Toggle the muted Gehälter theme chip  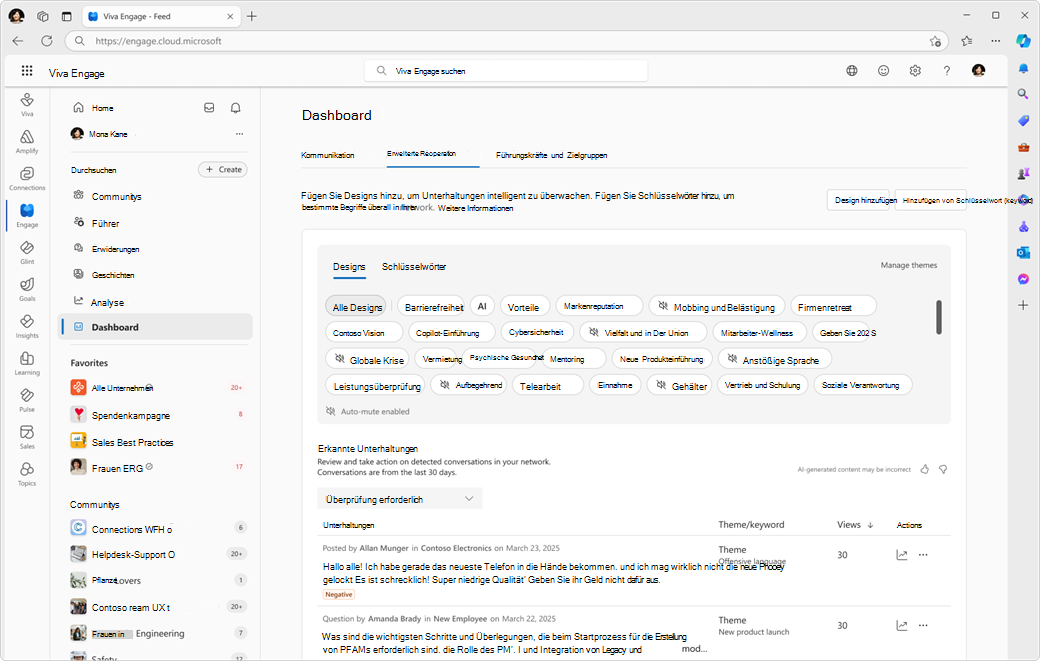click(x=681, y=385)
